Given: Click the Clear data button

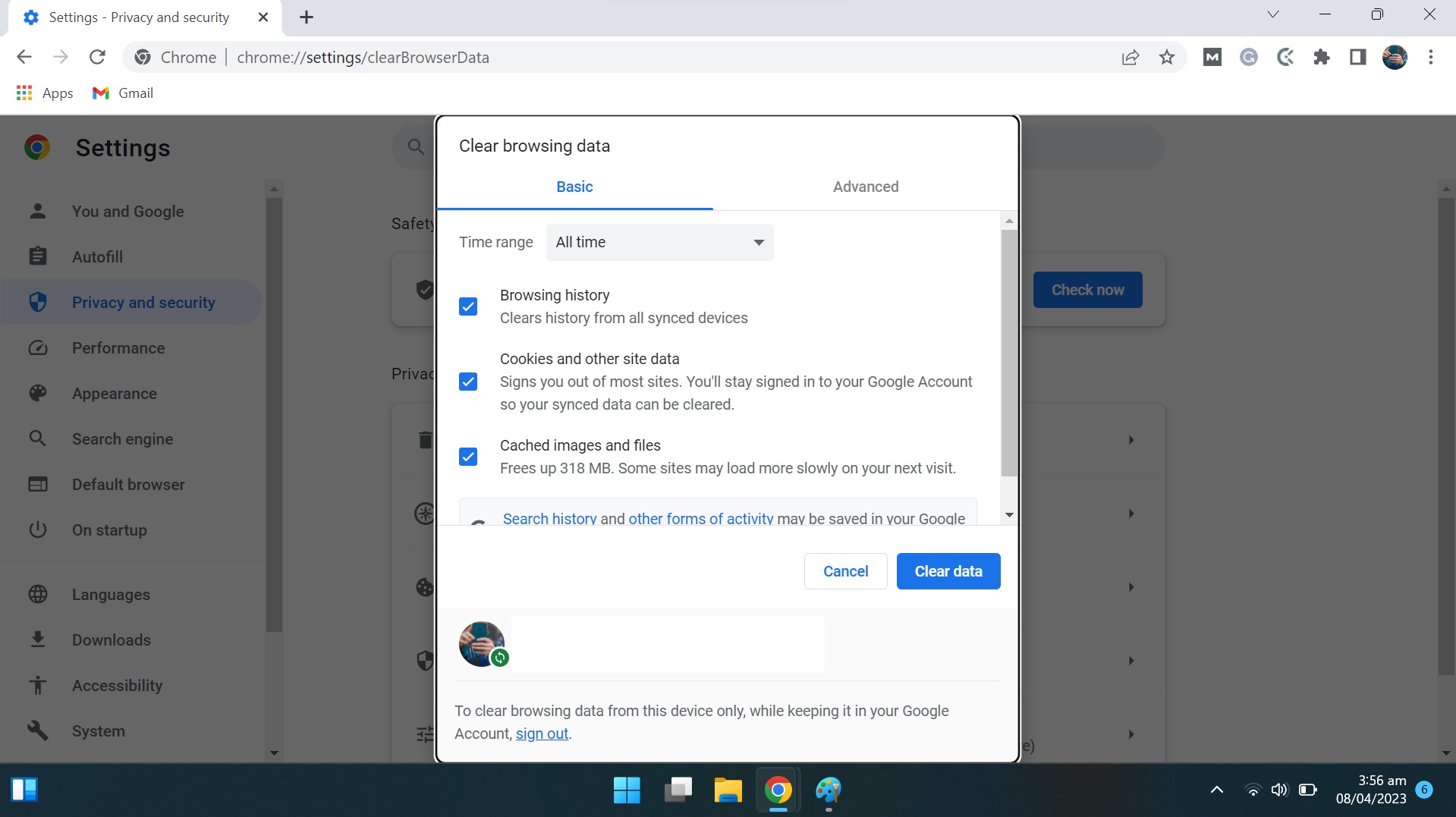Looking at the screenshot, I should (x=948, y=571).
